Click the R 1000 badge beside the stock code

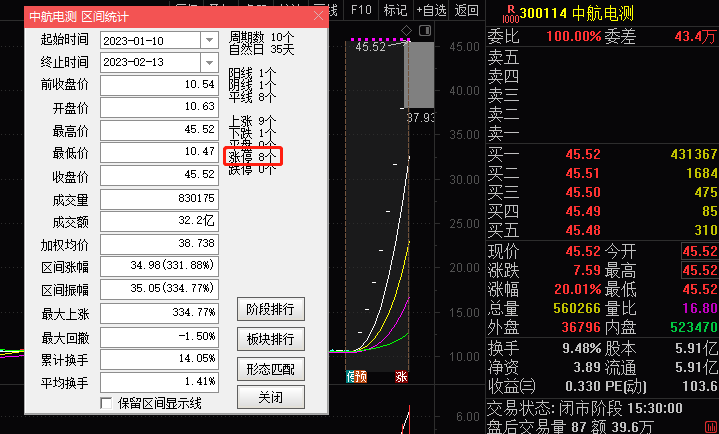coord(510,14)
